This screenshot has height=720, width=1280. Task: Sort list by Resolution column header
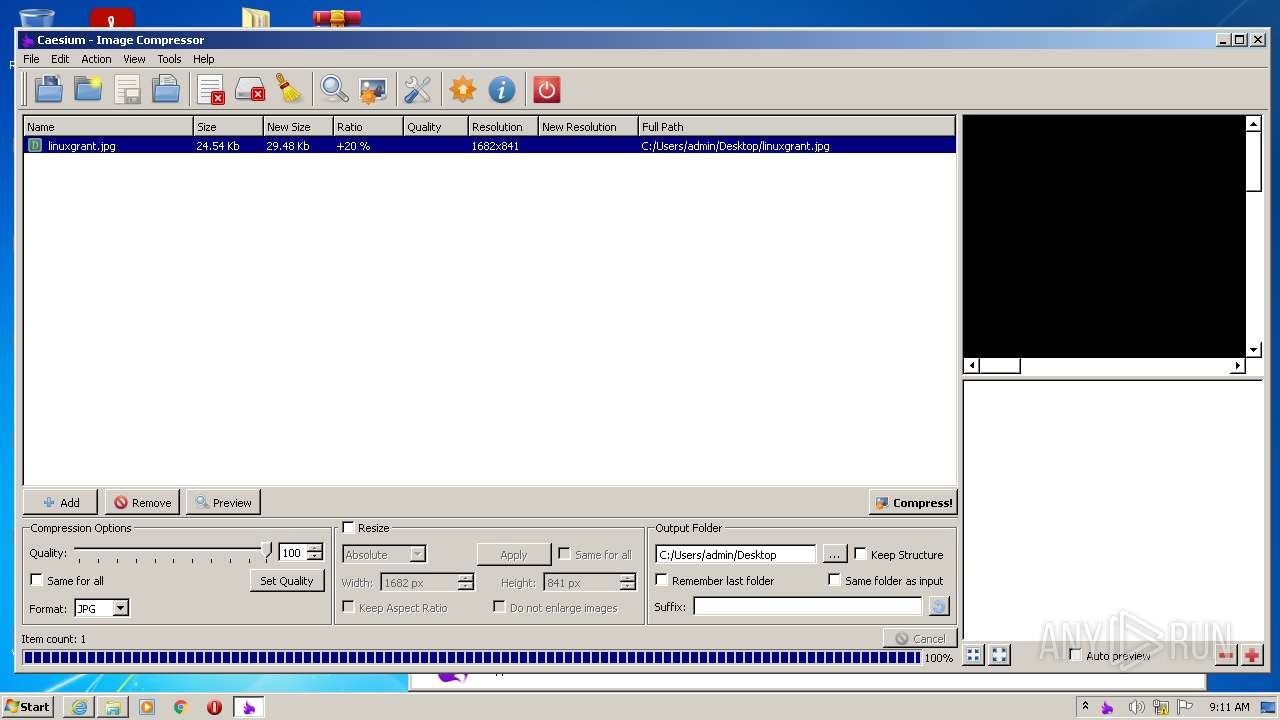tap(503, 126)
